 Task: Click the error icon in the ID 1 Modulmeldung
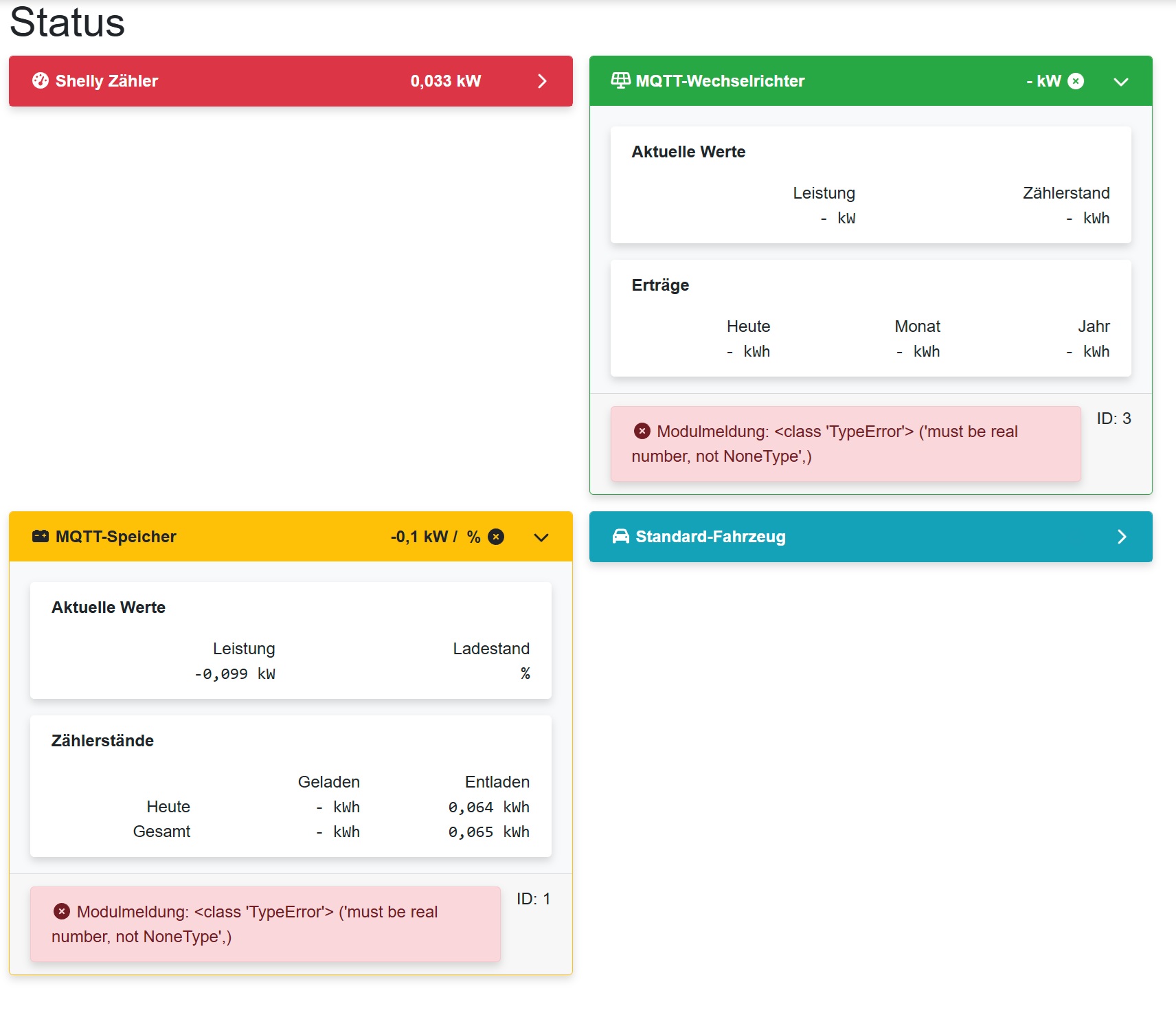click(62, 912)
